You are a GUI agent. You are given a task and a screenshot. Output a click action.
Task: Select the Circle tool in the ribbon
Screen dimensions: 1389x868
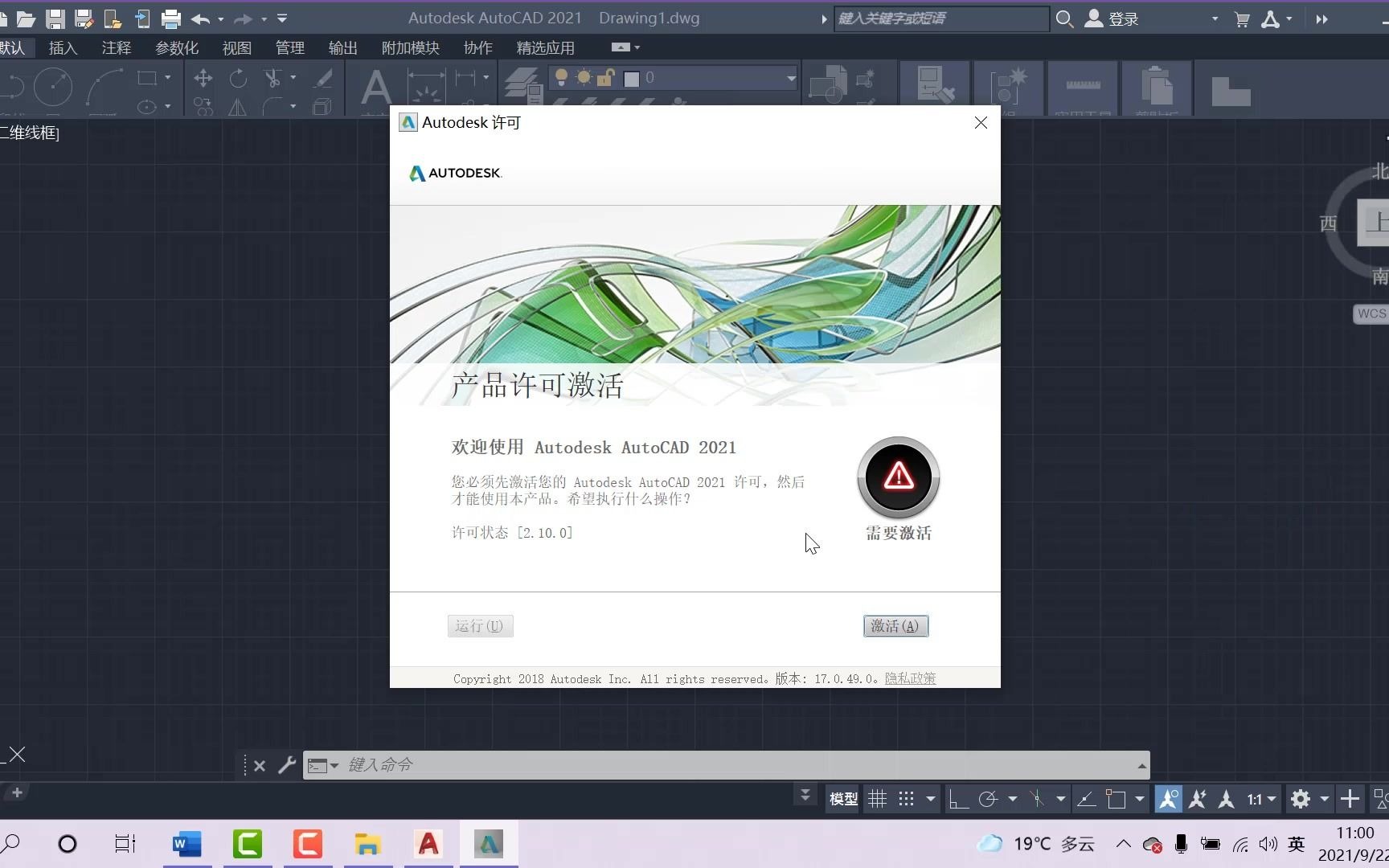[53, 87]
